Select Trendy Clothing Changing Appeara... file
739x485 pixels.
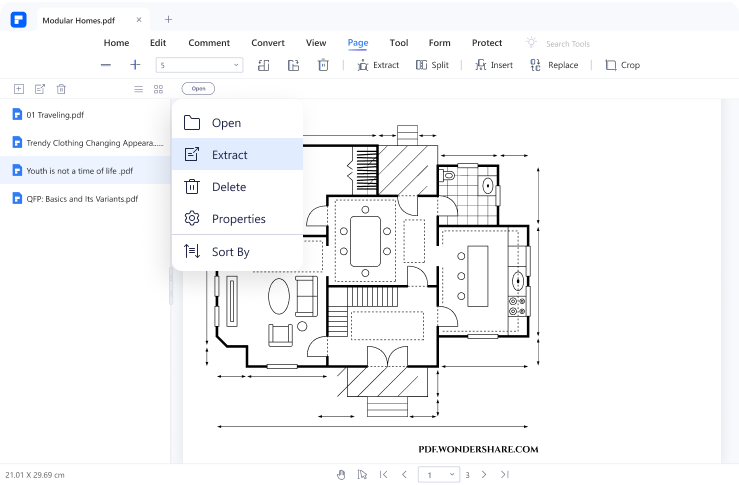pyautogui.click(x=85, y=142)
